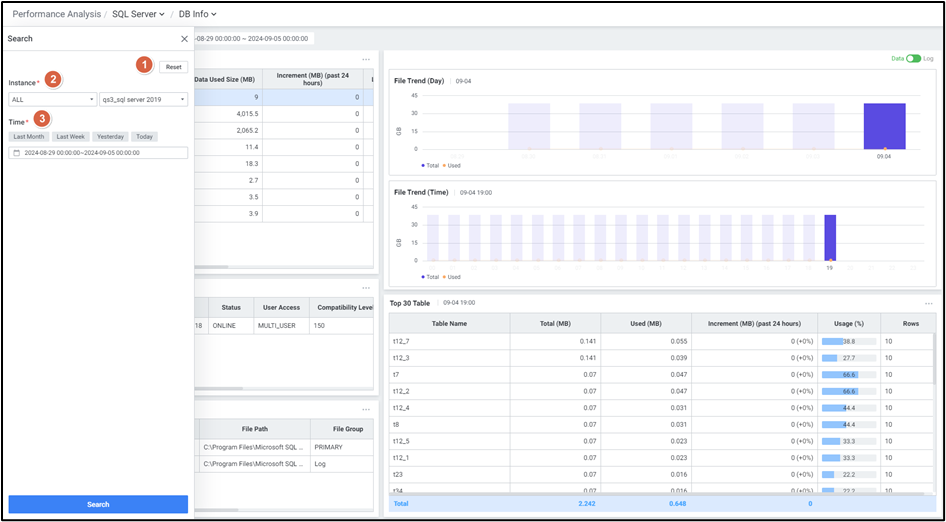
Task: Switch the Data/Log toggle
Action: 912,59
